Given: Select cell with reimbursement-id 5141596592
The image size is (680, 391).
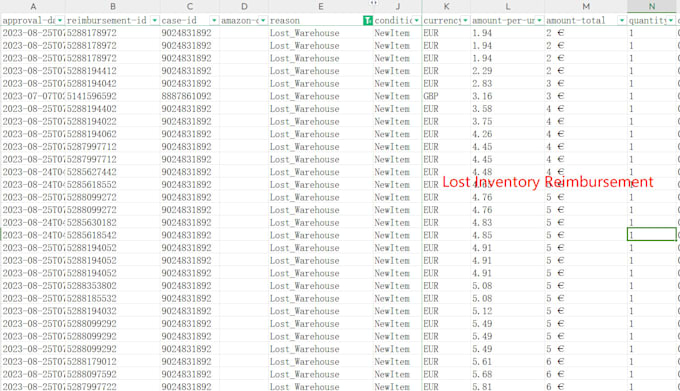Looking at the screenshot, I should 113,96.
